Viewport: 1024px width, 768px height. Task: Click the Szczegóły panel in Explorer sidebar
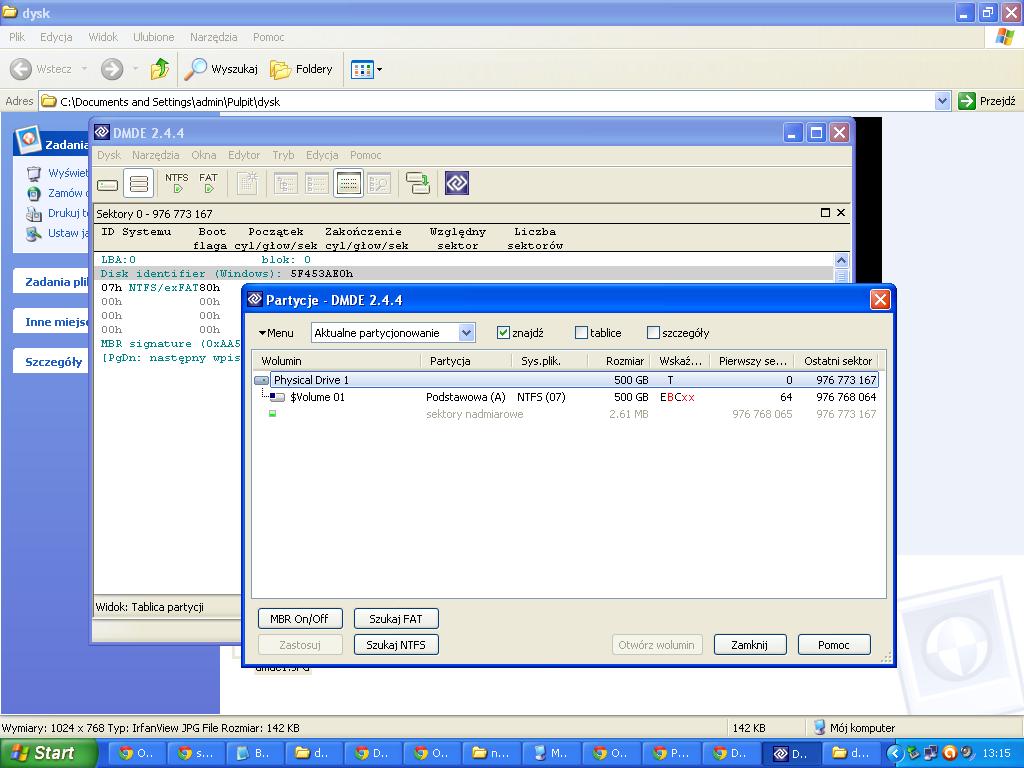[x=52, y=361]
